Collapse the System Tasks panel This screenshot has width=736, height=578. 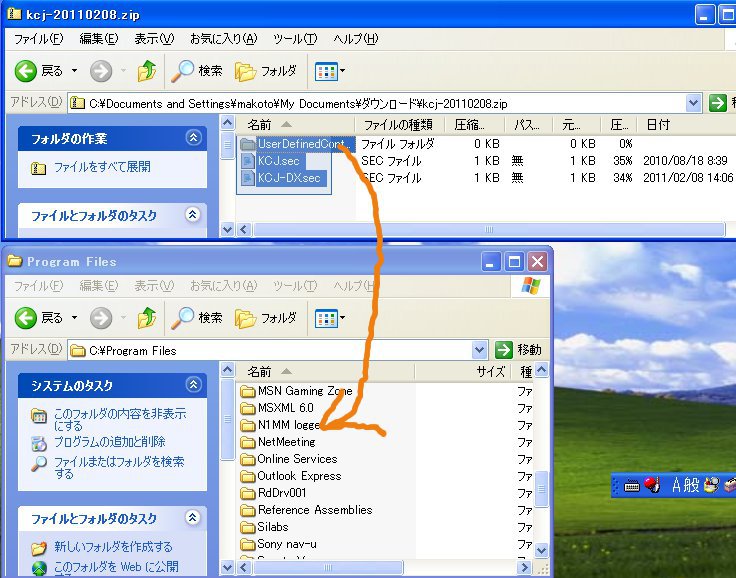point(193,385)
